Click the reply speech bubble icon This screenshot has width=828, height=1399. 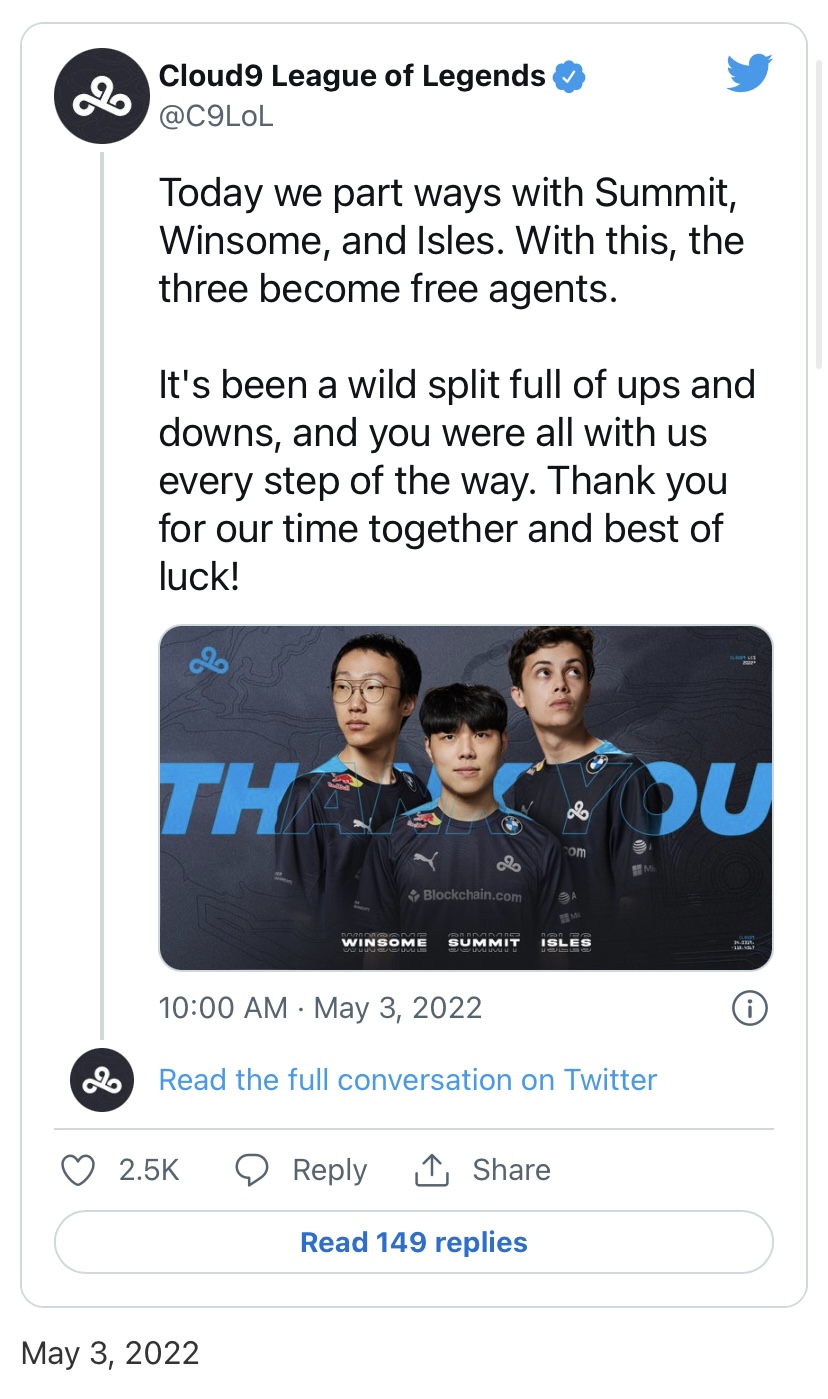[x=252, y=1170]
